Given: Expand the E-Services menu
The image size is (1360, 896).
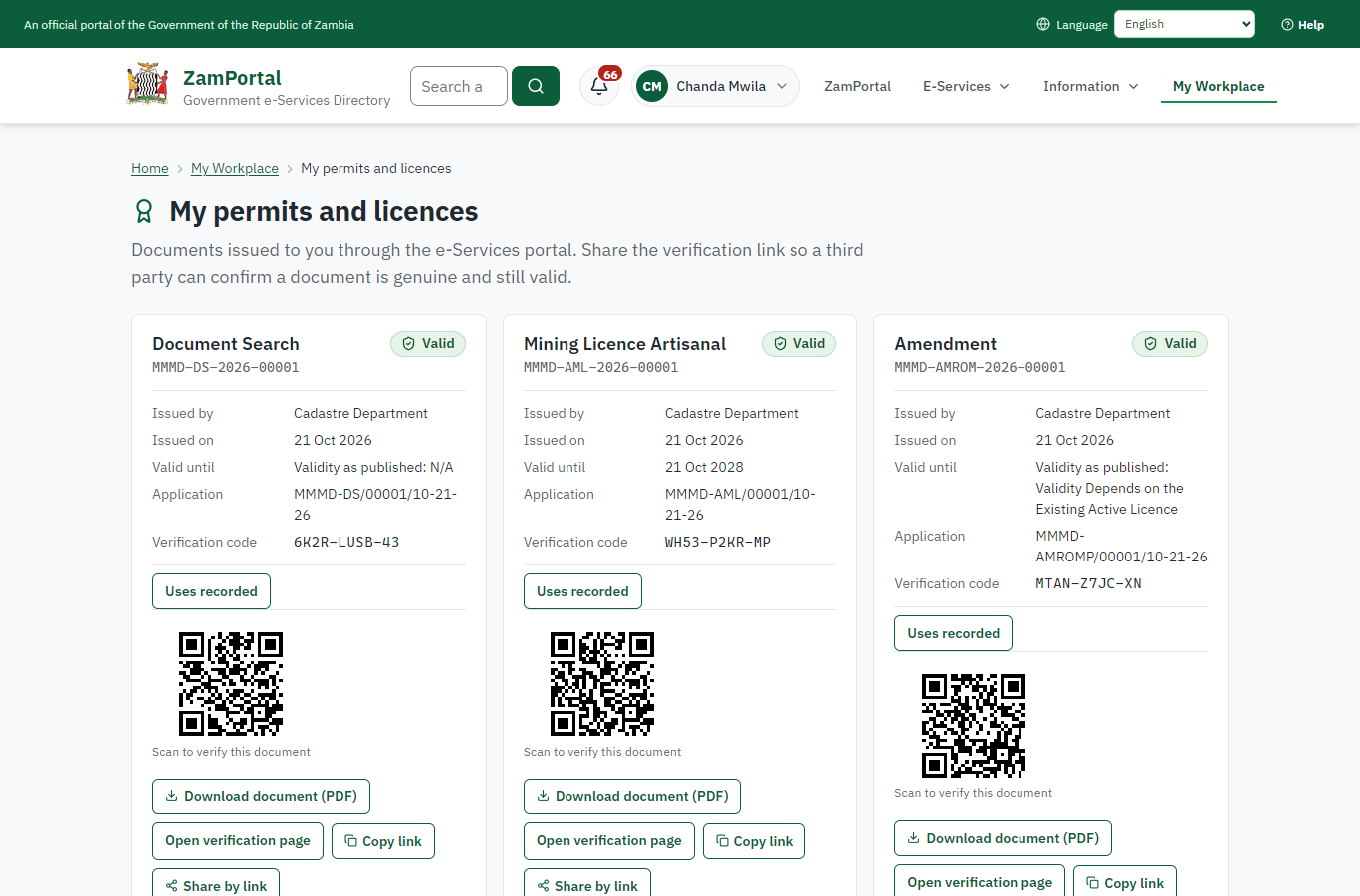Looking at the screenshot, I should tap(966, 86).
